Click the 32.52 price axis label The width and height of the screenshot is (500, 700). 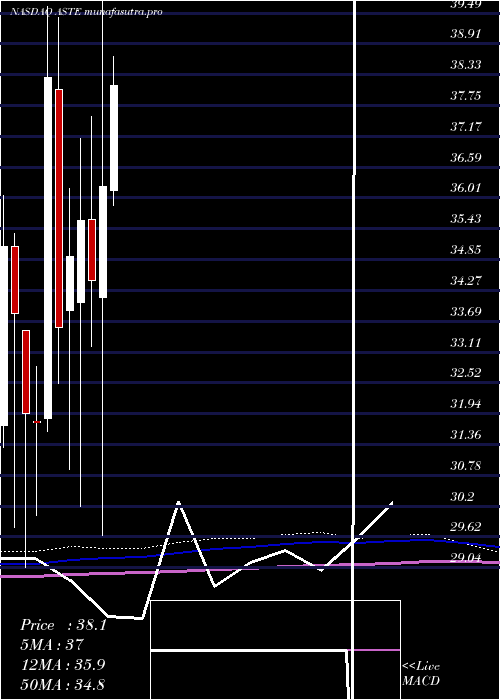[x=466, y=373]
